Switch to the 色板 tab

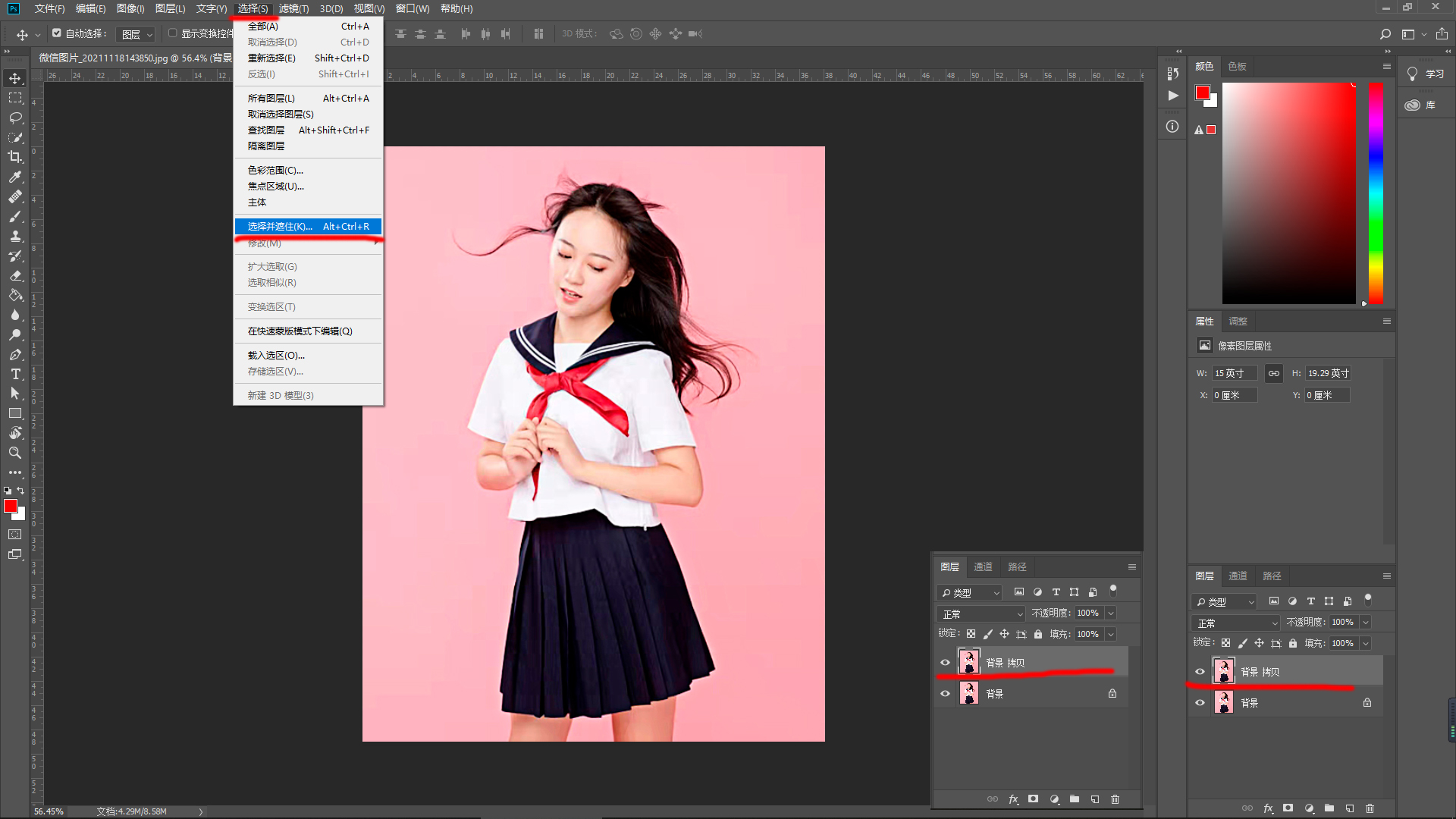click(x=1237, y=67)
